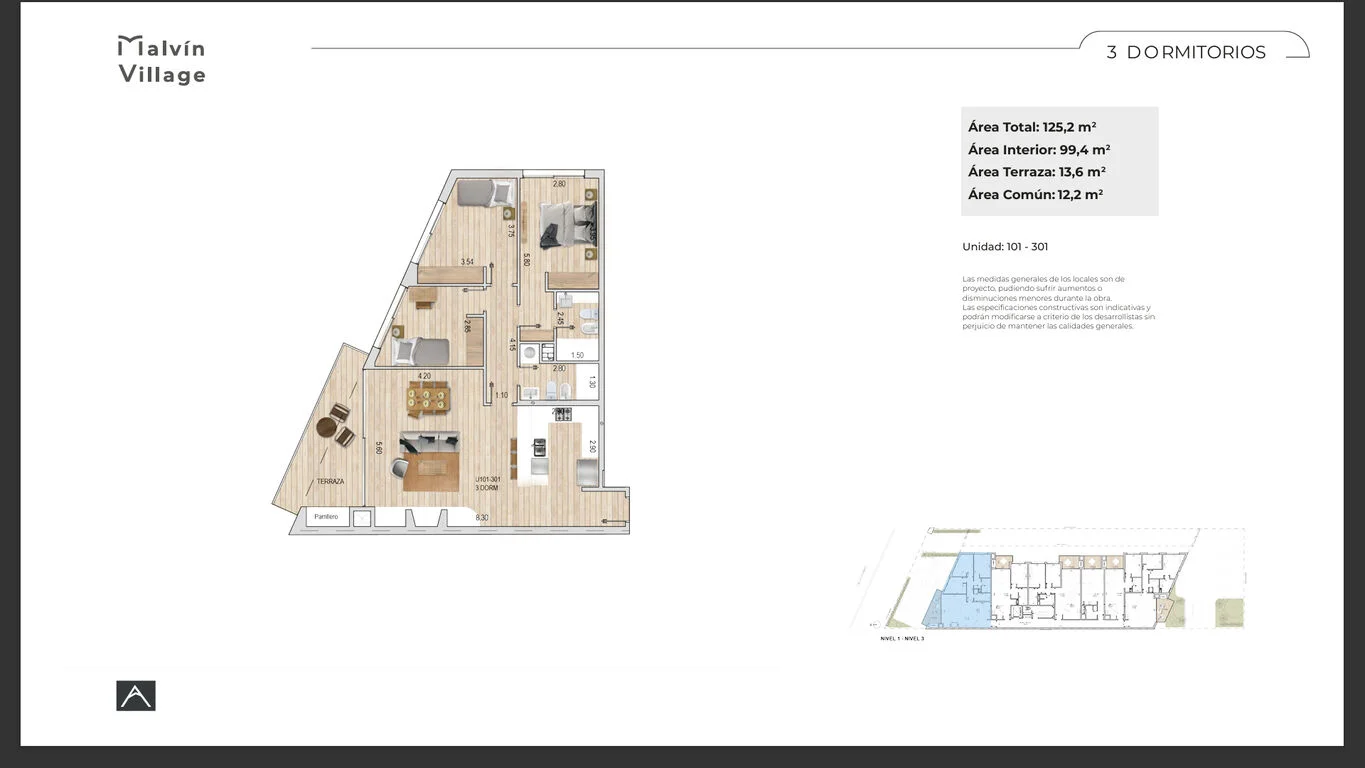Select the 3 DORMITORIOS tab header
This screenshot has width=1365, height=768.
(x=1186, y=53)
